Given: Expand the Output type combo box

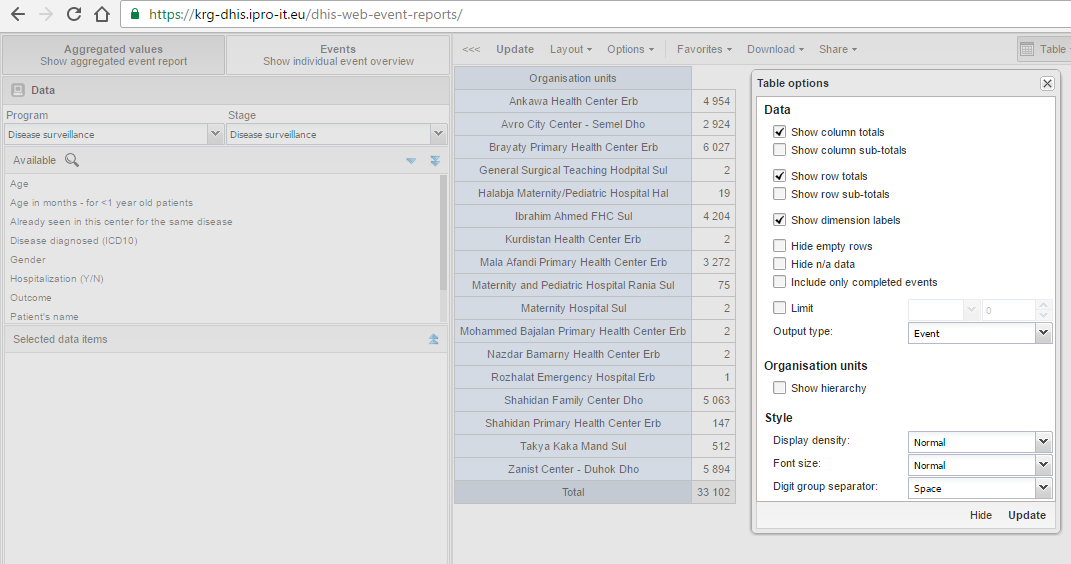Looking at the screenshot, I should tap(1043, 333).
